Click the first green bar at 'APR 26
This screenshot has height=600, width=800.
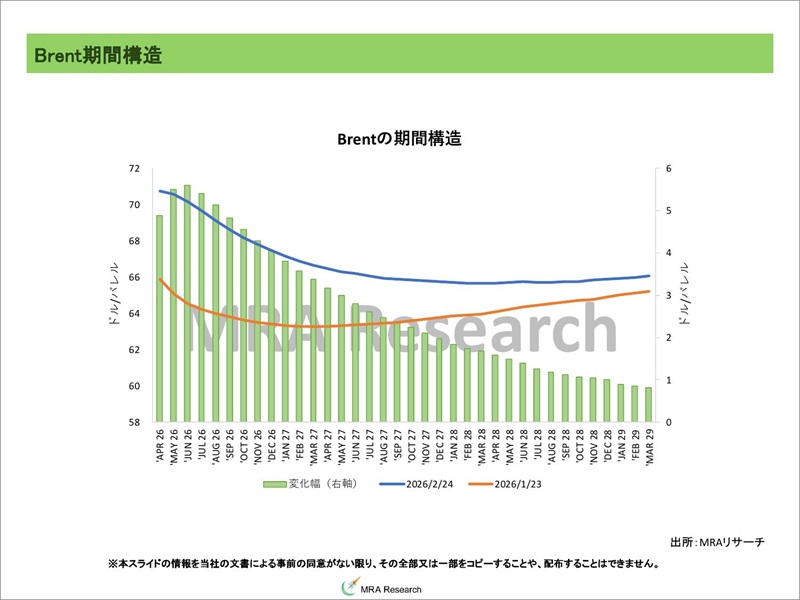[x=159, y=318]
